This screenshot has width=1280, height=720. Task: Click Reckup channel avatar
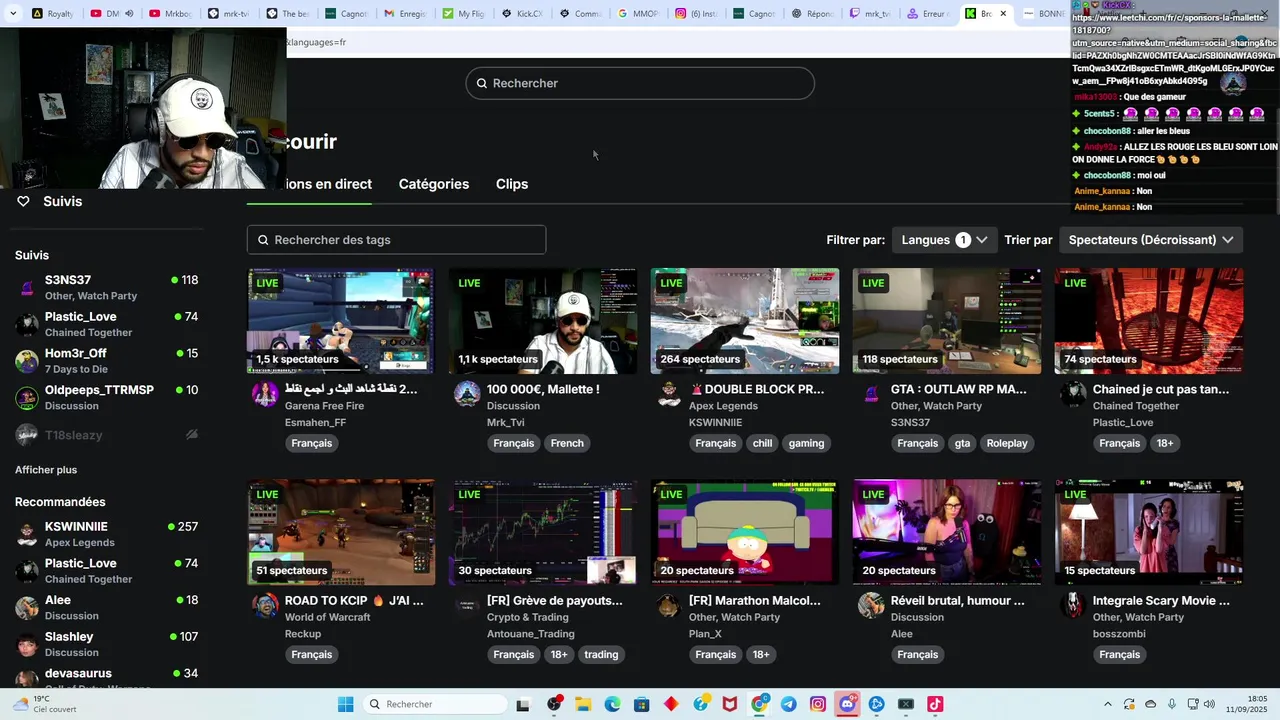(x=265, y=605)
